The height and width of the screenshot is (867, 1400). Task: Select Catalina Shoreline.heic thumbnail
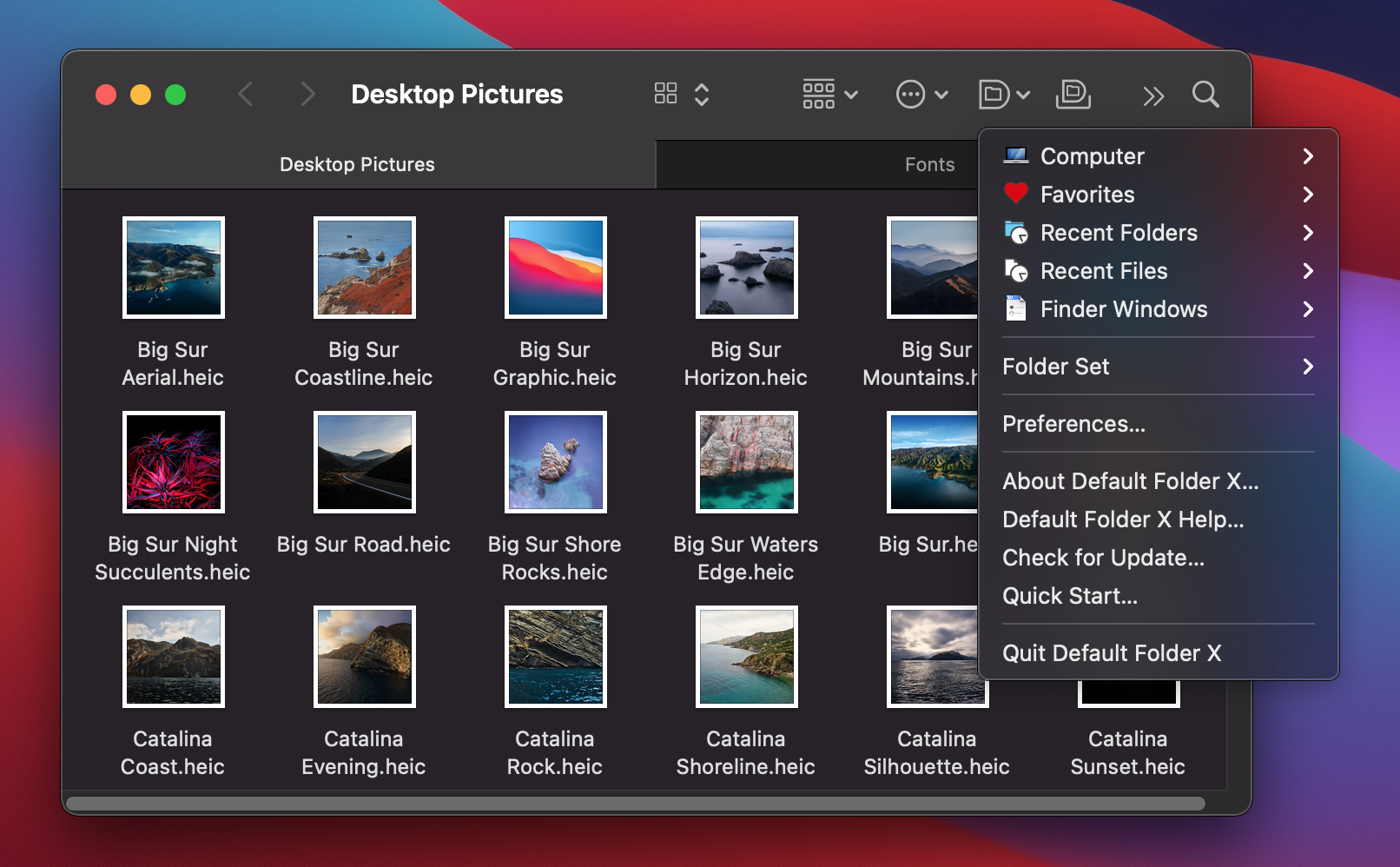(x=747, y=657)
